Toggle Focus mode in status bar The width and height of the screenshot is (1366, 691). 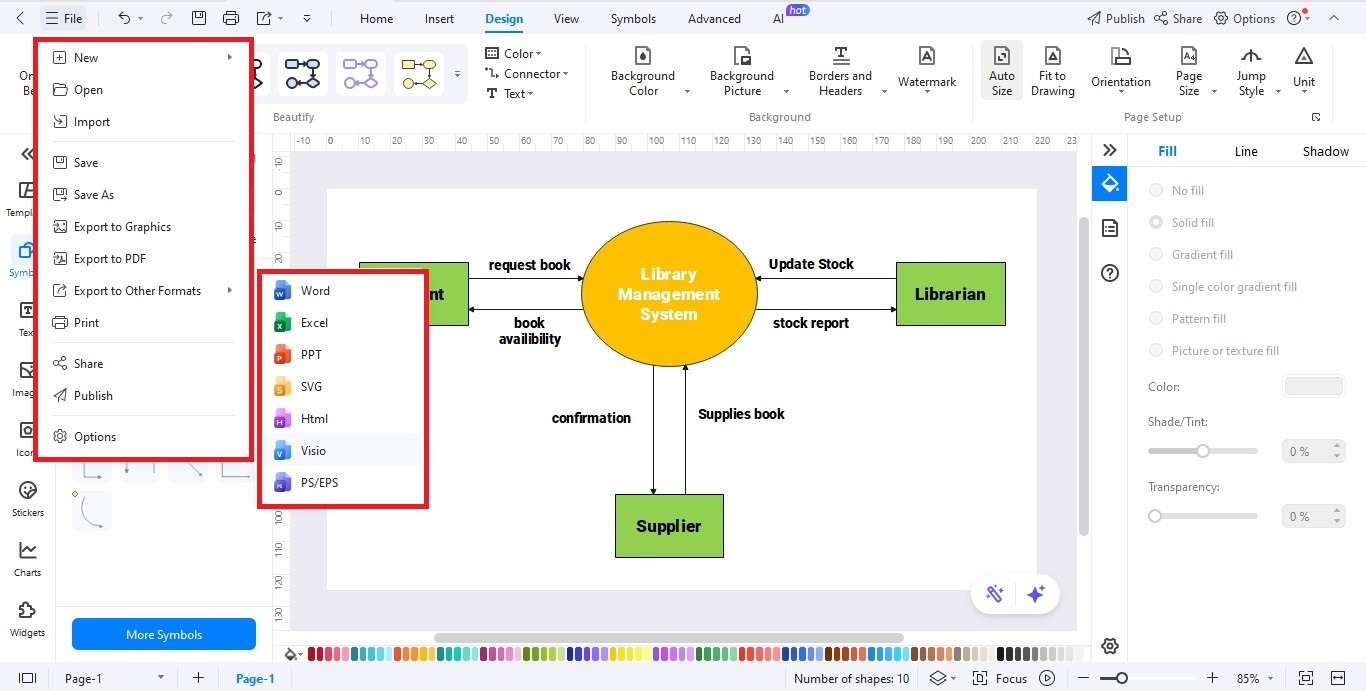(1000, 678)
